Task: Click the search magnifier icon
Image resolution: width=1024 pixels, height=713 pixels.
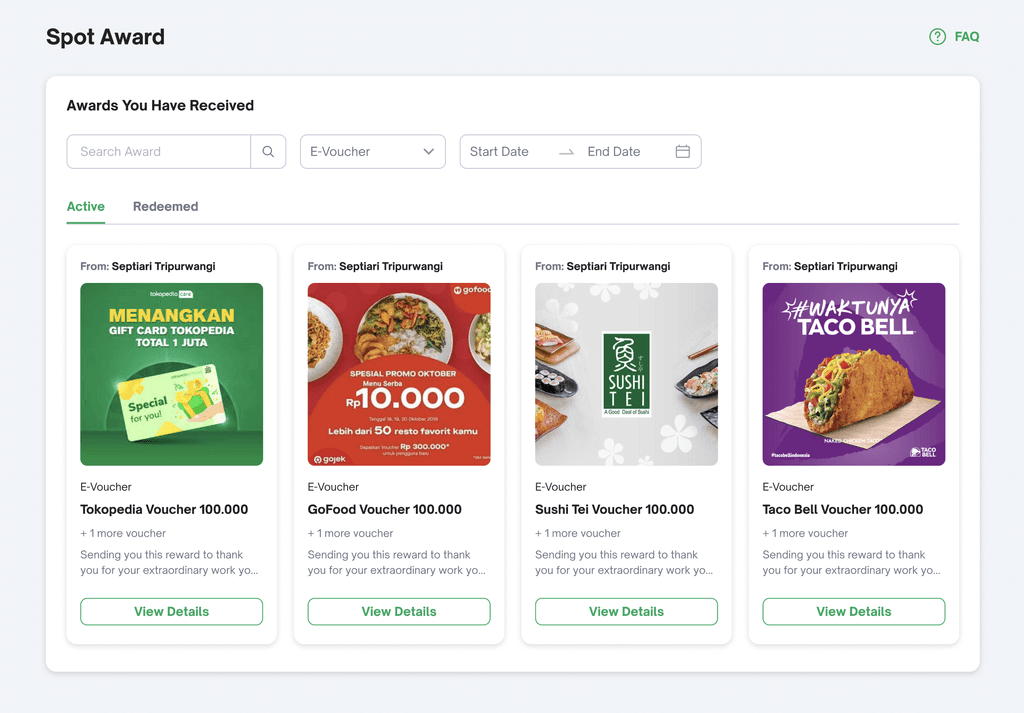Action: point(268,152)
